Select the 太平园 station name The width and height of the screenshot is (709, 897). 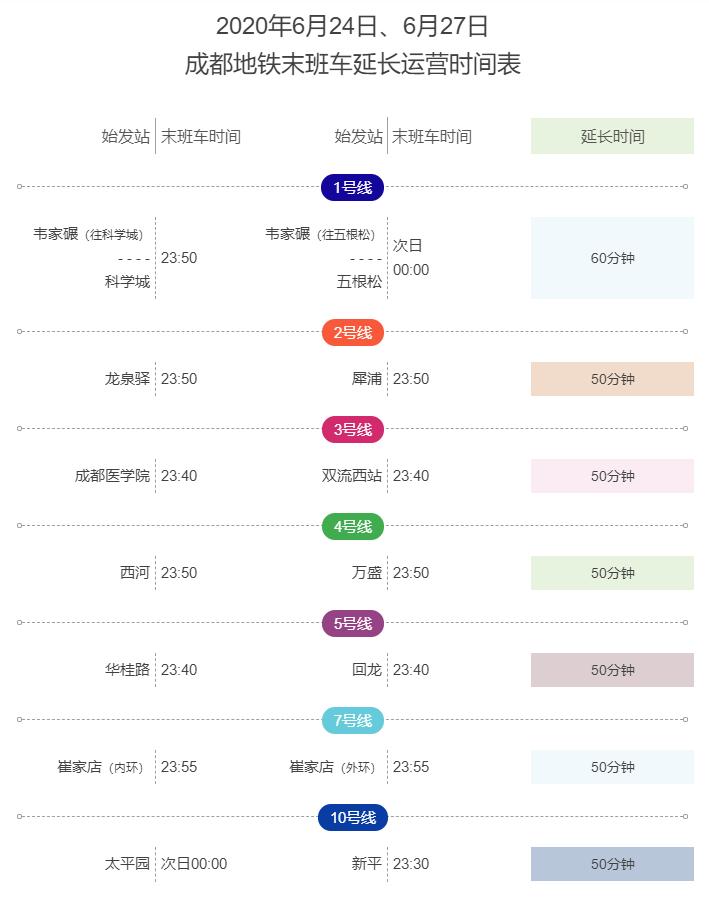[x=127, y=864]
